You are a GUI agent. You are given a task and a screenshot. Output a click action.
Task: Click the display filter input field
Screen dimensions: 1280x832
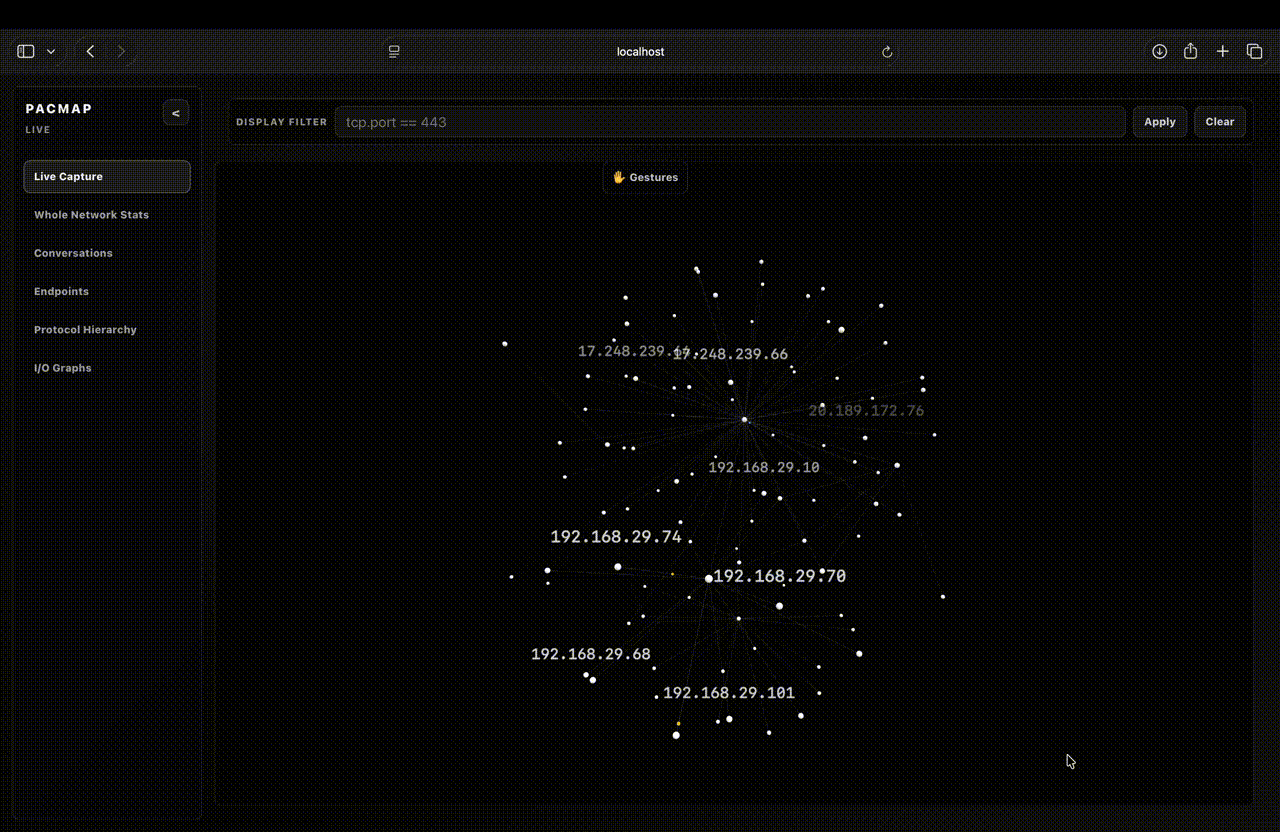pyautogui.click(x=730, y=122)
